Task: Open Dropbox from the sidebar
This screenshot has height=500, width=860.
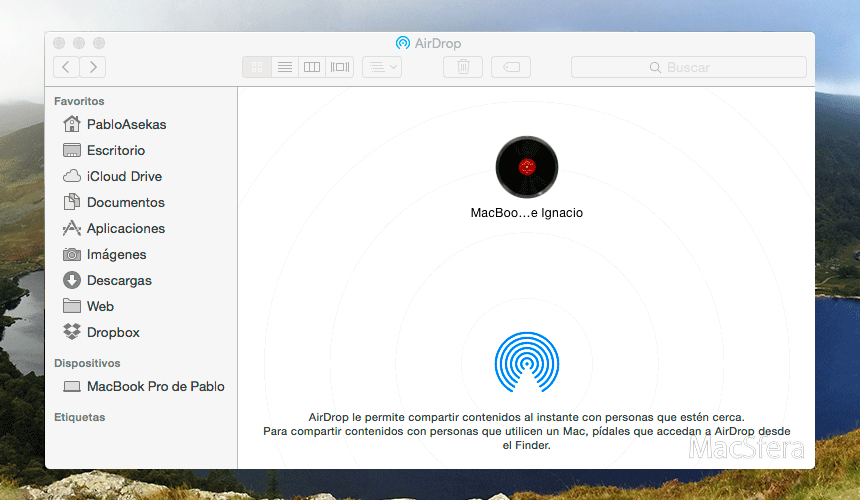Action: click(x=113, y=332)
